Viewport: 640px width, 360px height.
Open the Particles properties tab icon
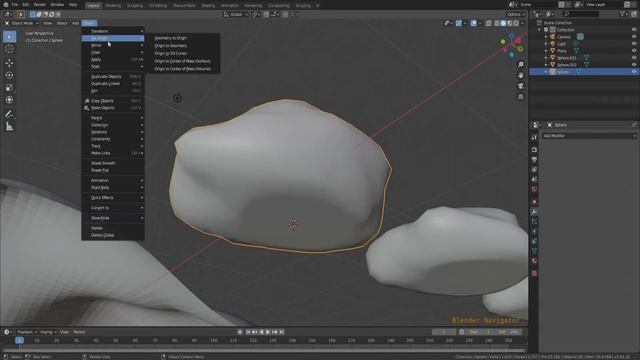coord(534,221)
